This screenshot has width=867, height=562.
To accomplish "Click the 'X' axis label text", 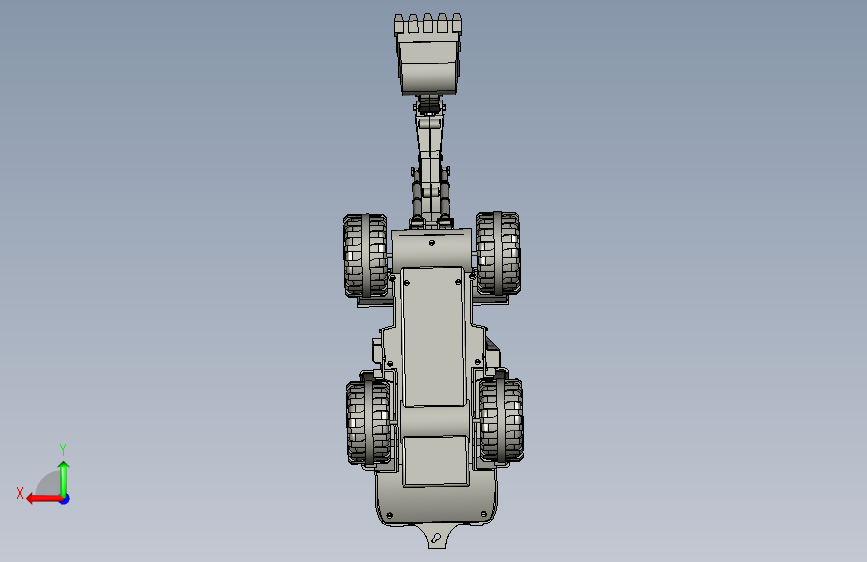I will pyautogui.click(x=20, y=493).
